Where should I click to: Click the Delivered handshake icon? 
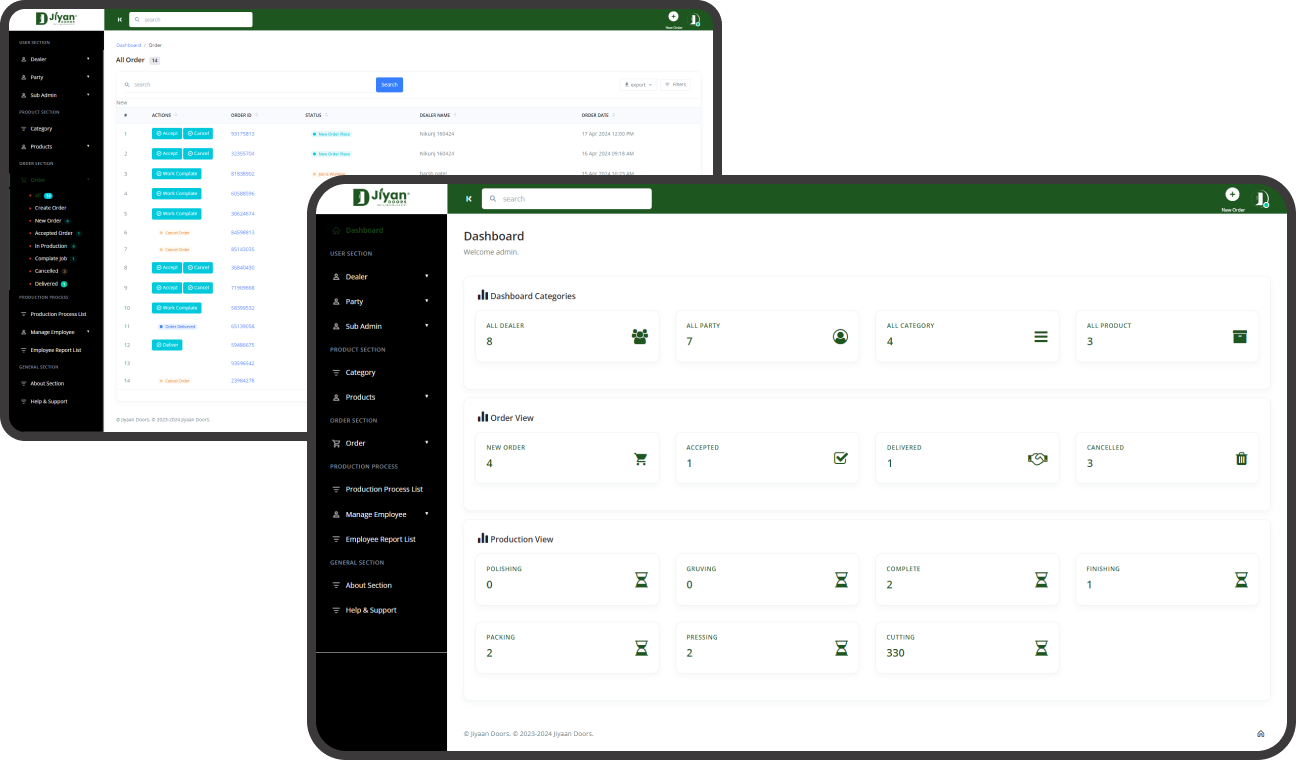pos(1037,459)
